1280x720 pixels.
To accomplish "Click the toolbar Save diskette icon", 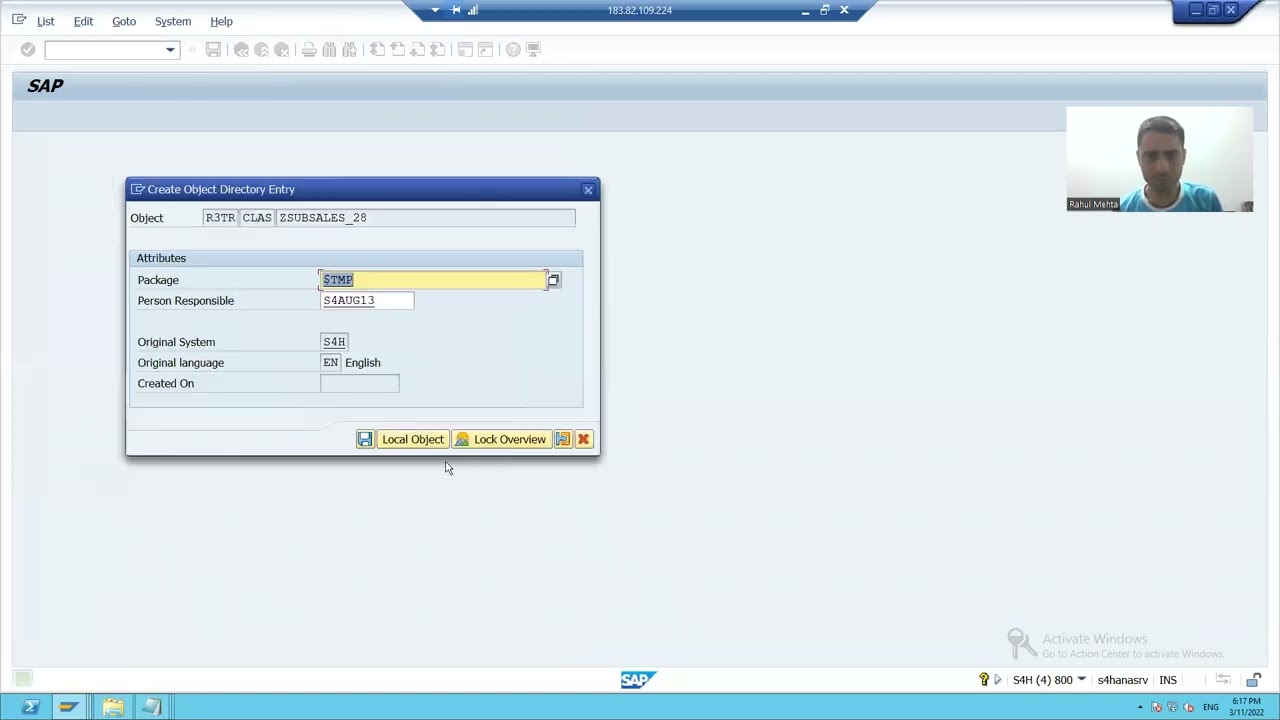I will click(213, 49).
